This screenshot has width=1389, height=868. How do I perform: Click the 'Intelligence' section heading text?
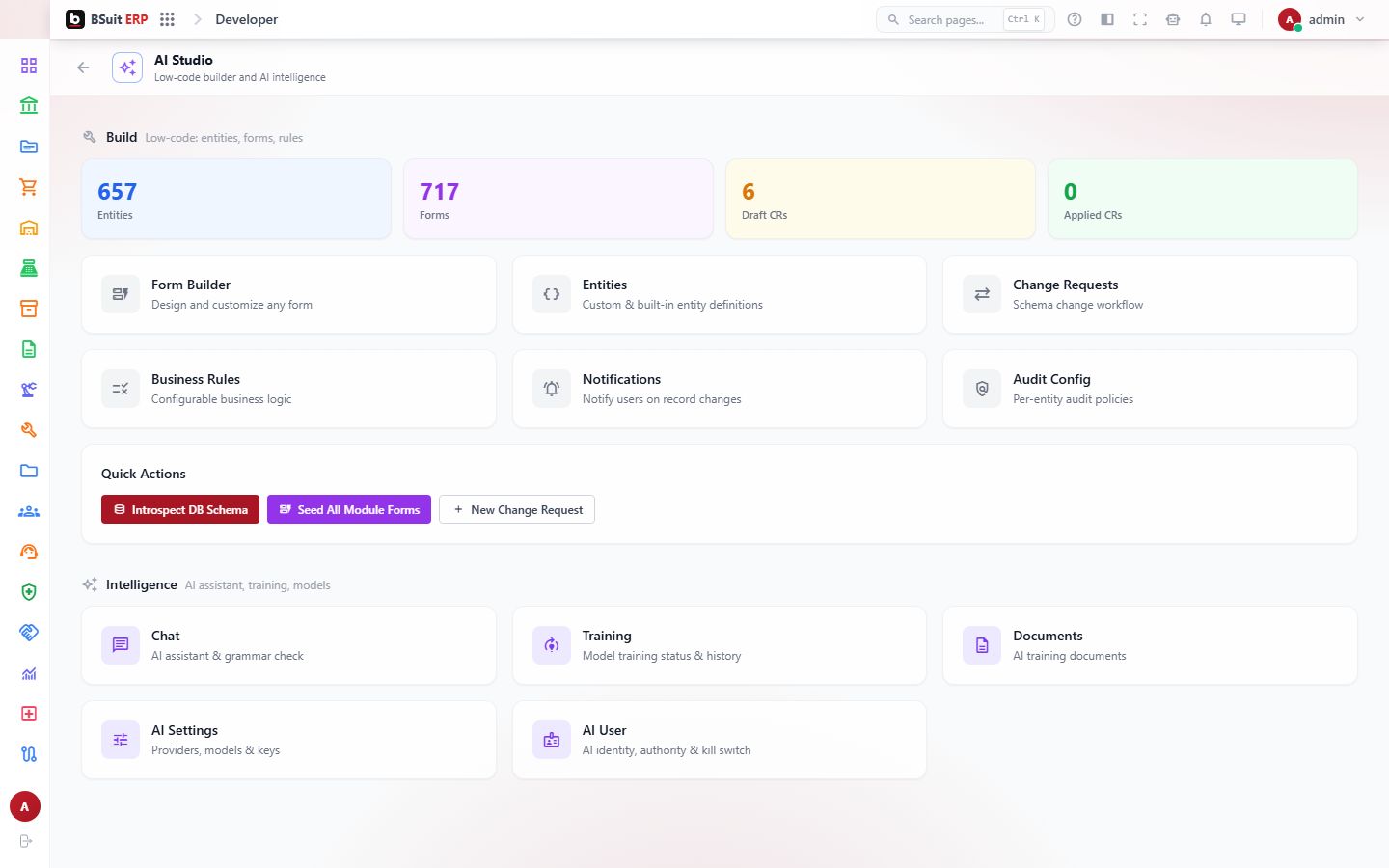point(142,584)
